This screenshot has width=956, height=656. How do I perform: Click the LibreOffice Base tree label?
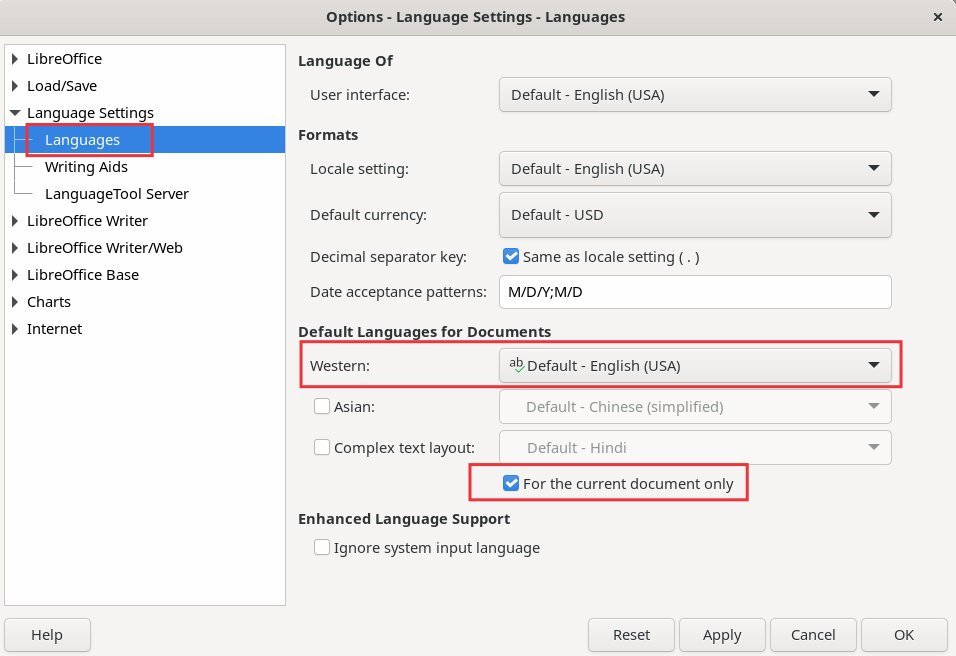tap(83, 275)
